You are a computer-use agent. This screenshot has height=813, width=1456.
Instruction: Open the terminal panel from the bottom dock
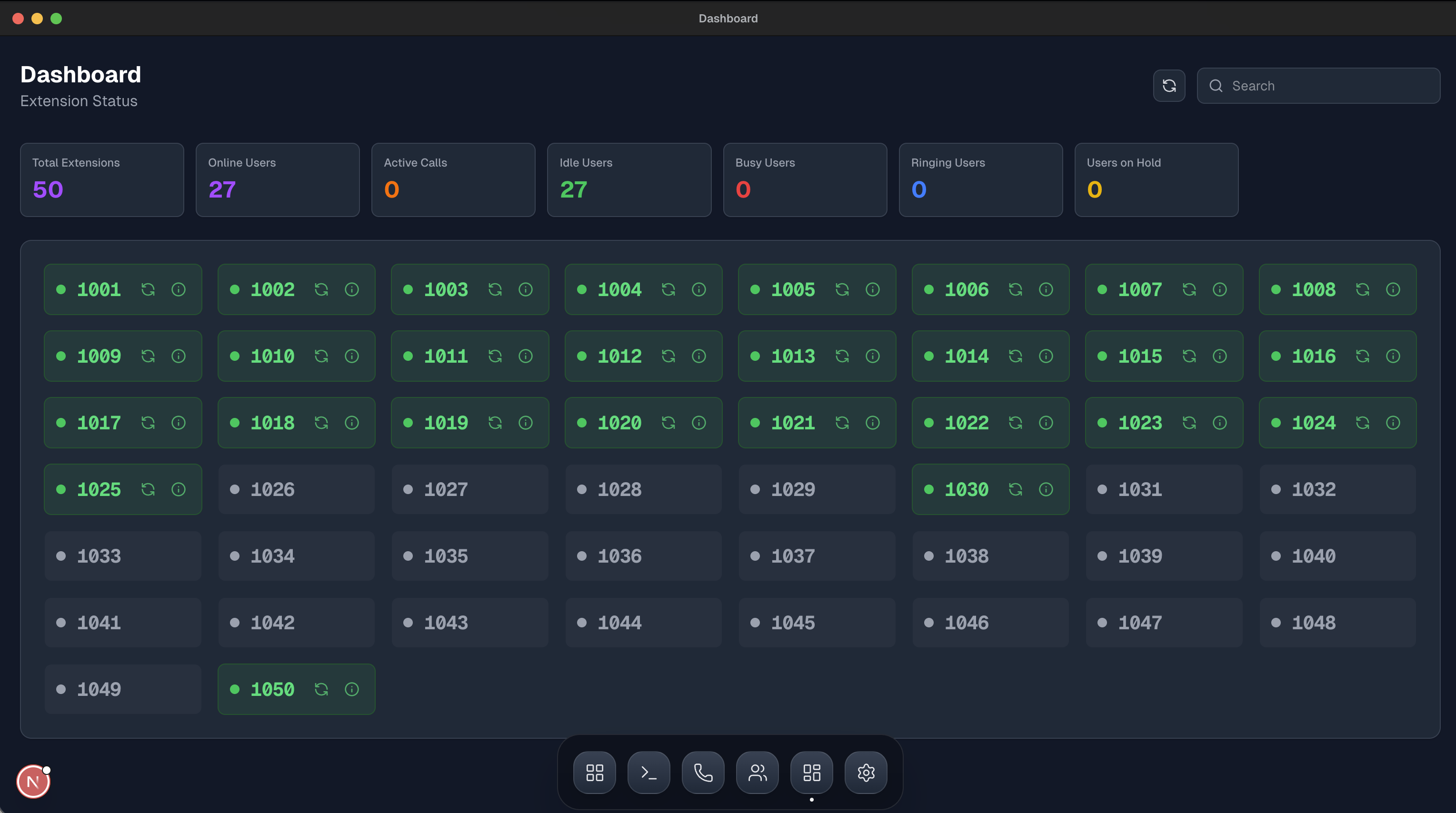click(x=648, y=773)
